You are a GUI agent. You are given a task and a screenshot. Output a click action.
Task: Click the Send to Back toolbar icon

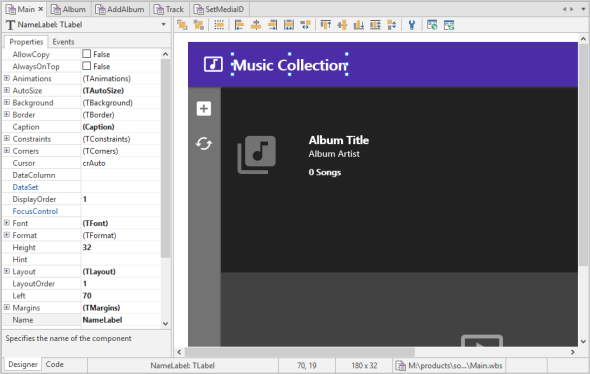(199, 25)
